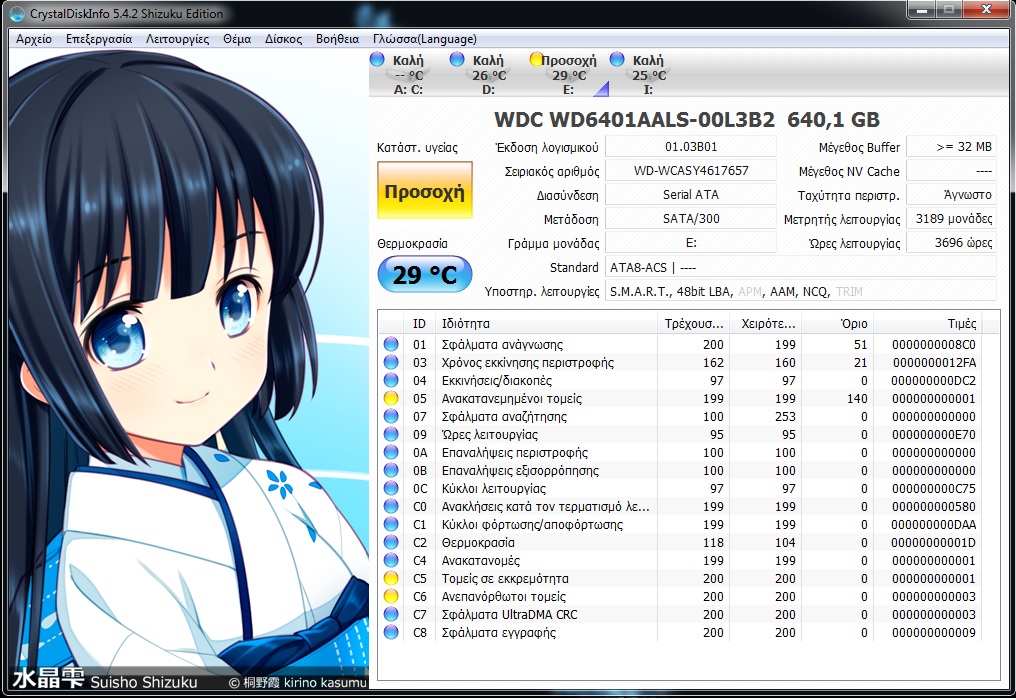The height and width of the screenshot is (700, 1016).
Task: Select the Σφάλματα εγγραφής row text
Action: pyautogui.click(x=499, y=633)
